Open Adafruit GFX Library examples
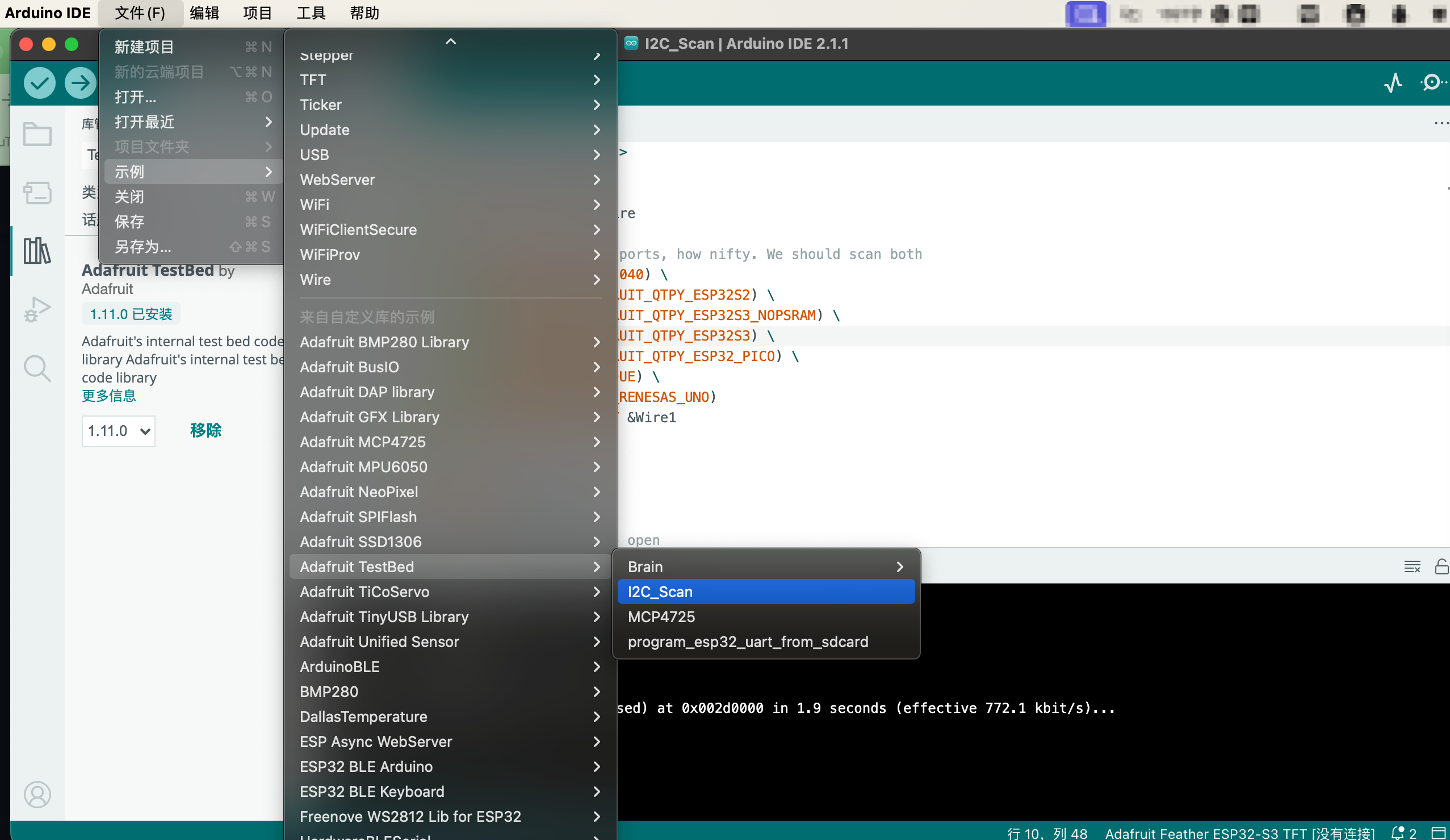The image size is (1450, 840). pyautogui.click(x=451, y=417)
